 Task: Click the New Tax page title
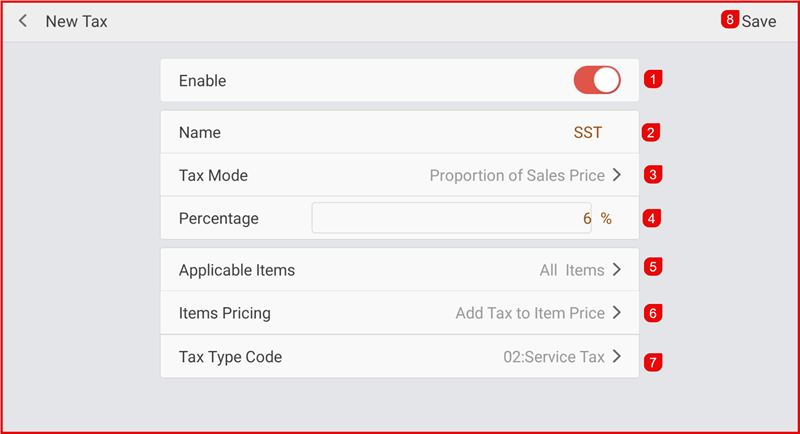pyautogui.click(x=76, y=21)
